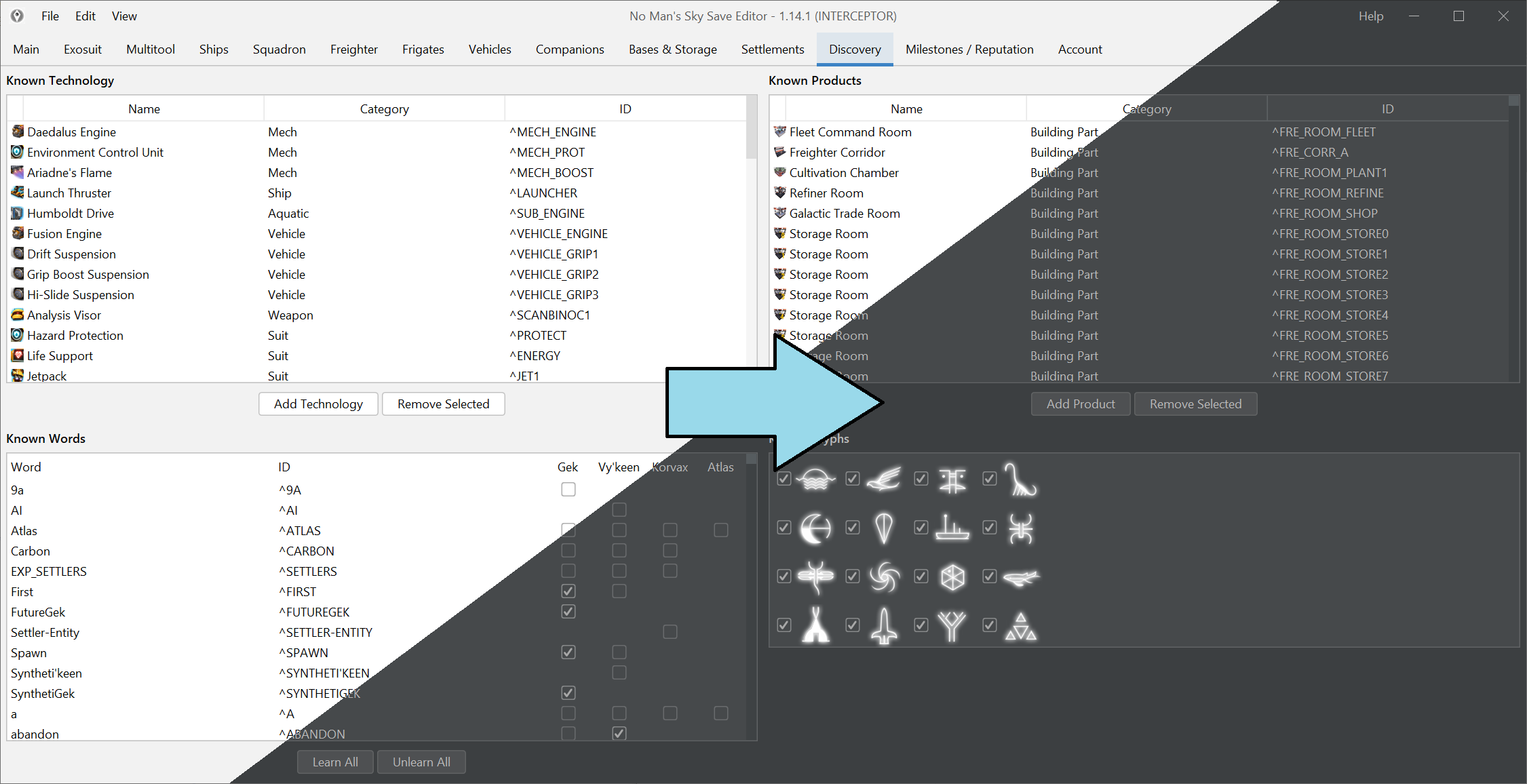Click the hexagonal cube glyph icon
Image resolution: width=1527 pixels, height=784 pixels.
(x=952, y=577)
